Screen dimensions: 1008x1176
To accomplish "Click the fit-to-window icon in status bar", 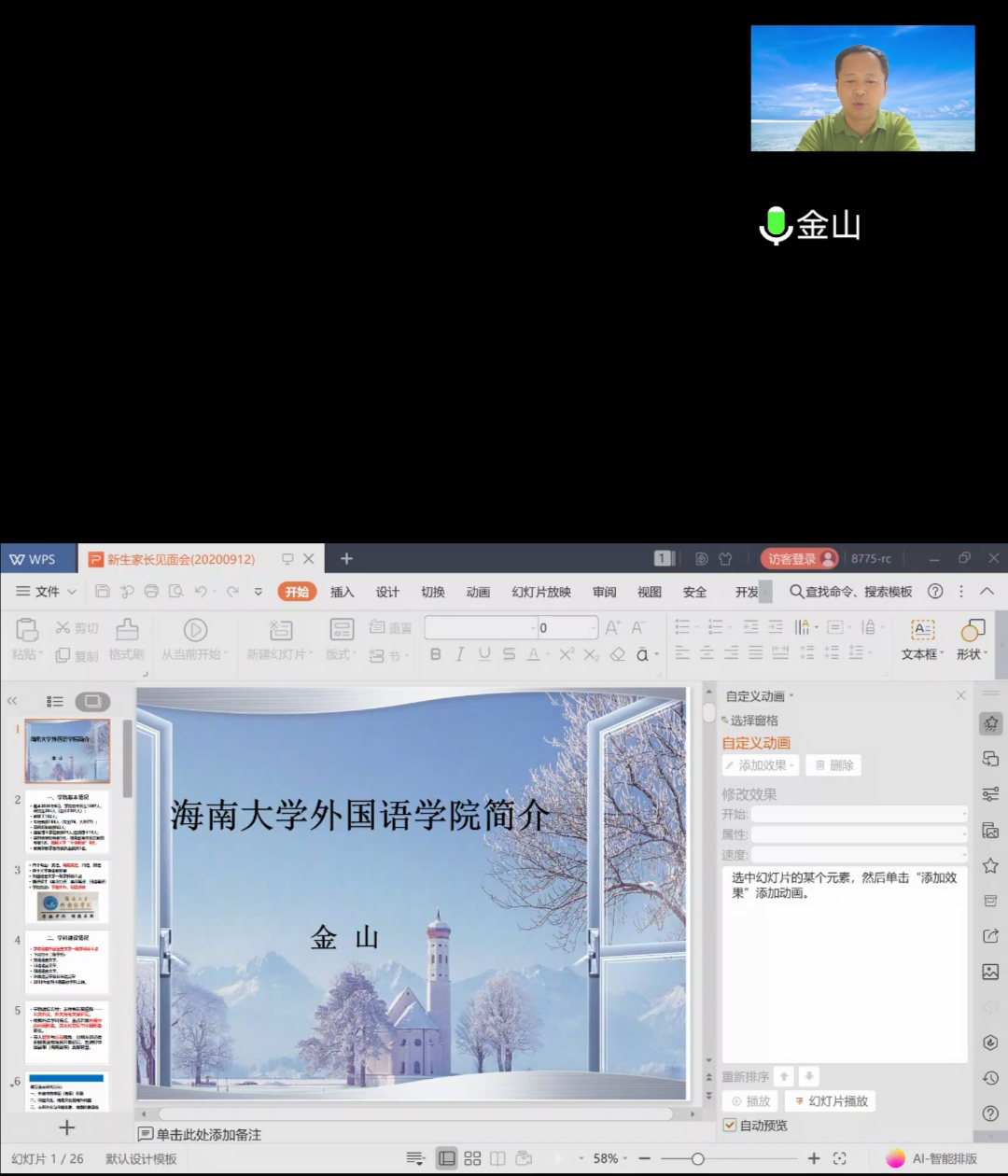I will tap(839, 1158).
